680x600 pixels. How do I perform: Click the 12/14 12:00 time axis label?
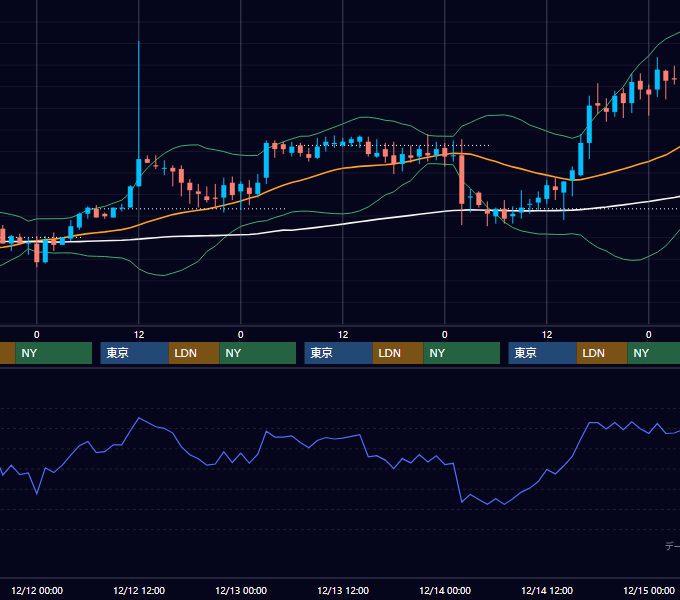pyautogui.click(x=547, y=590)
